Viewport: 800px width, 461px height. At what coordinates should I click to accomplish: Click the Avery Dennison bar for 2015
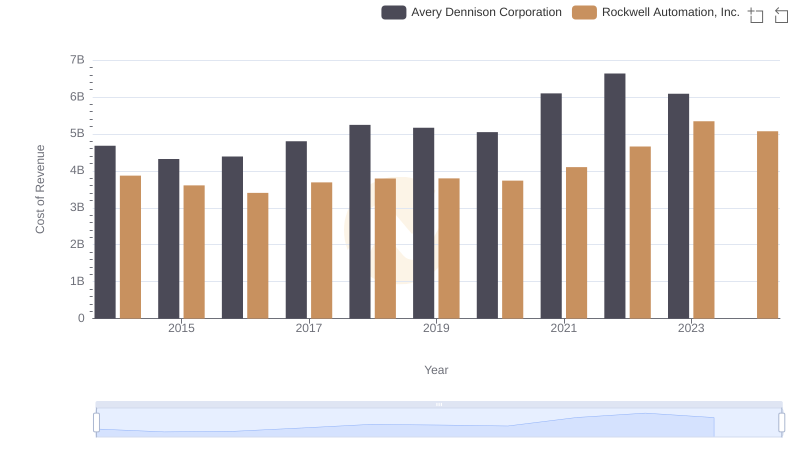168,239
